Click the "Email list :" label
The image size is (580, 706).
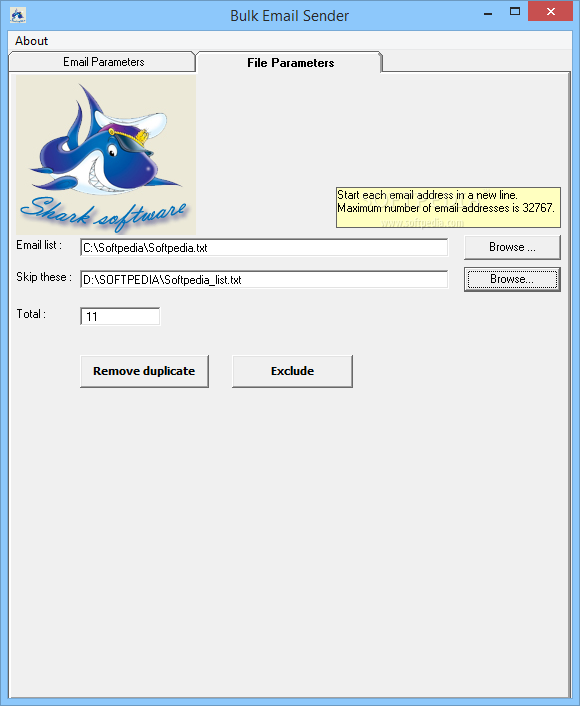[39, 245]
